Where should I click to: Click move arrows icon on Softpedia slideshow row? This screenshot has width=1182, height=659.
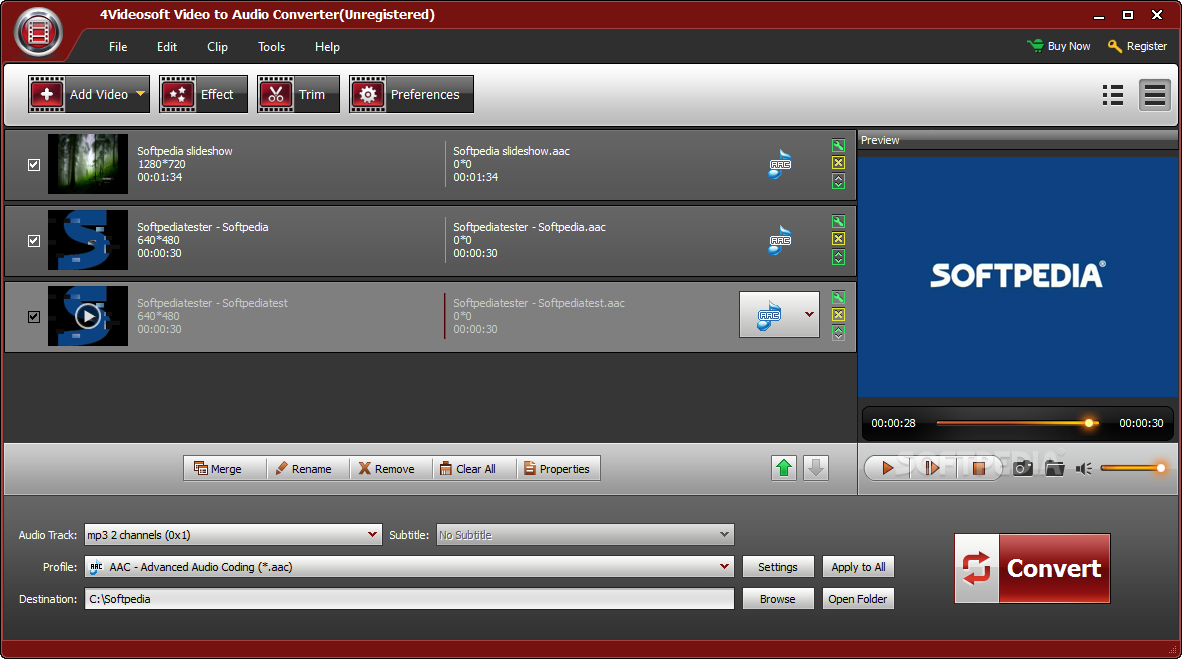click(x=838, y=181)
